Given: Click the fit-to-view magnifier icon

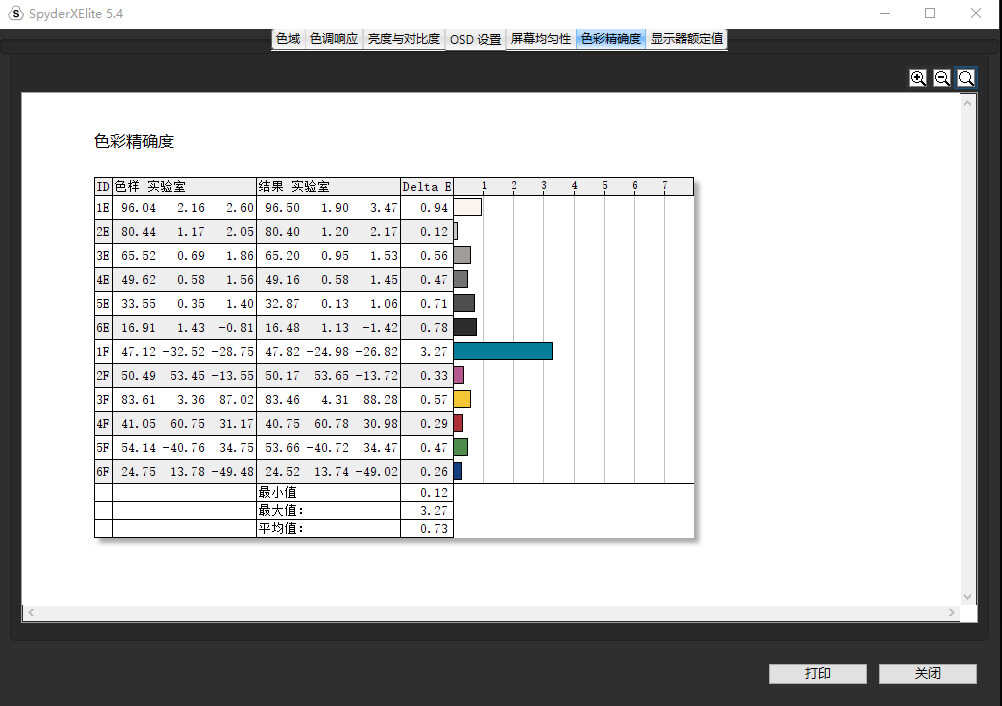Looking at the screenshot, I should pyautogui.click(x=966, y=78).
